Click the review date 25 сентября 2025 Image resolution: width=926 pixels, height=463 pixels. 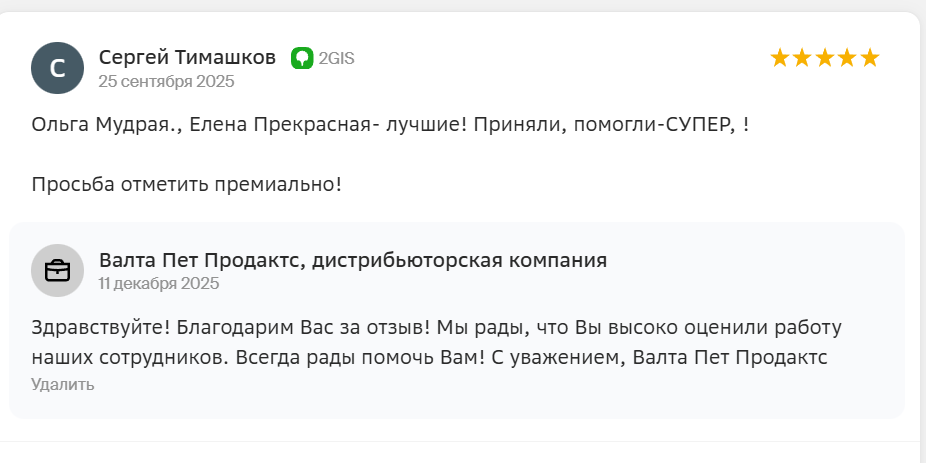pyautogui.click(x=166, y=81)
